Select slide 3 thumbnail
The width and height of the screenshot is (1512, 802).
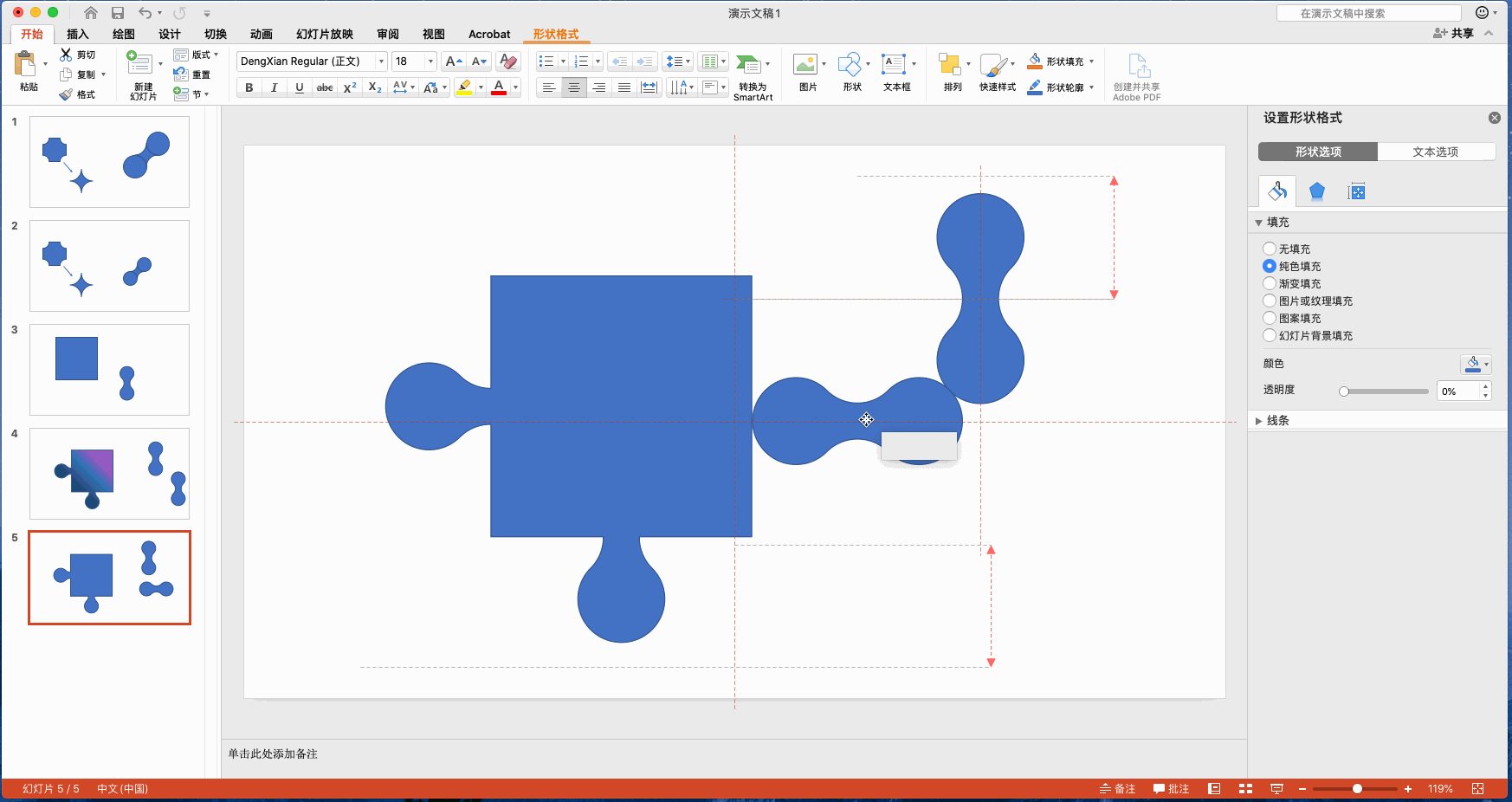(x=109, y=370)
